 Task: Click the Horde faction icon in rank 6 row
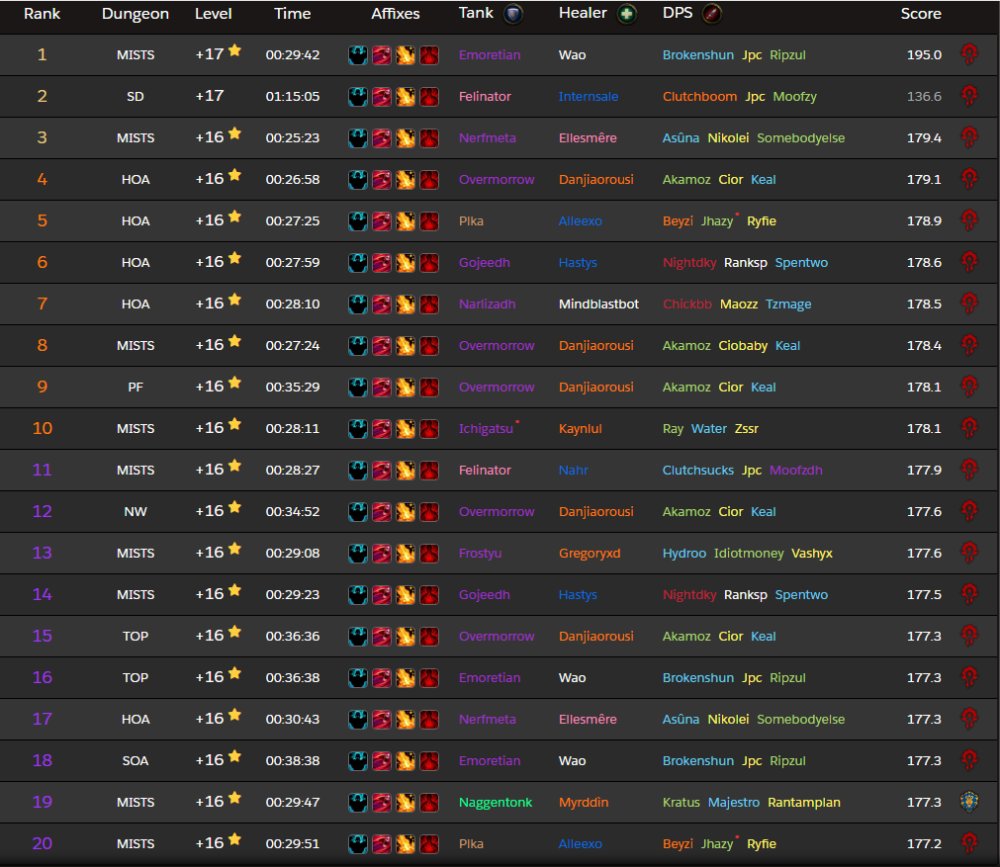point(969,262)
